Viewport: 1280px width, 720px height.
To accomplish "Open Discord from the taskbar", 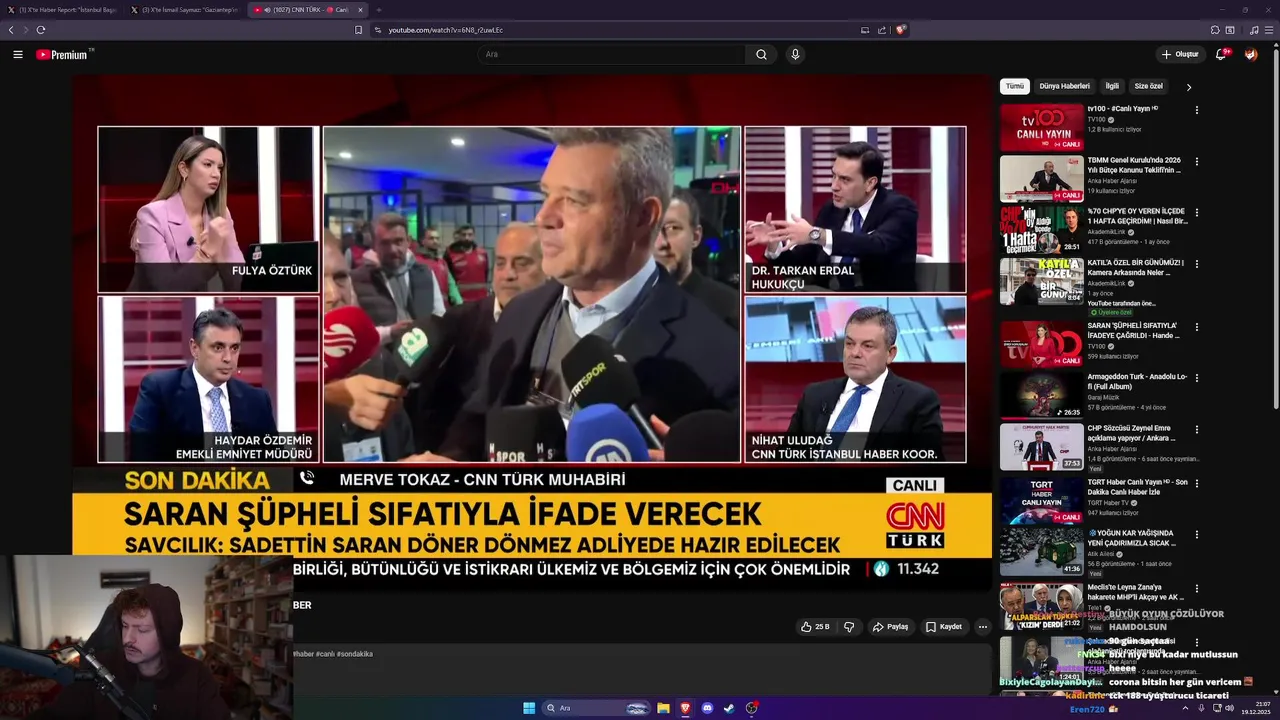I will [707, 708].
